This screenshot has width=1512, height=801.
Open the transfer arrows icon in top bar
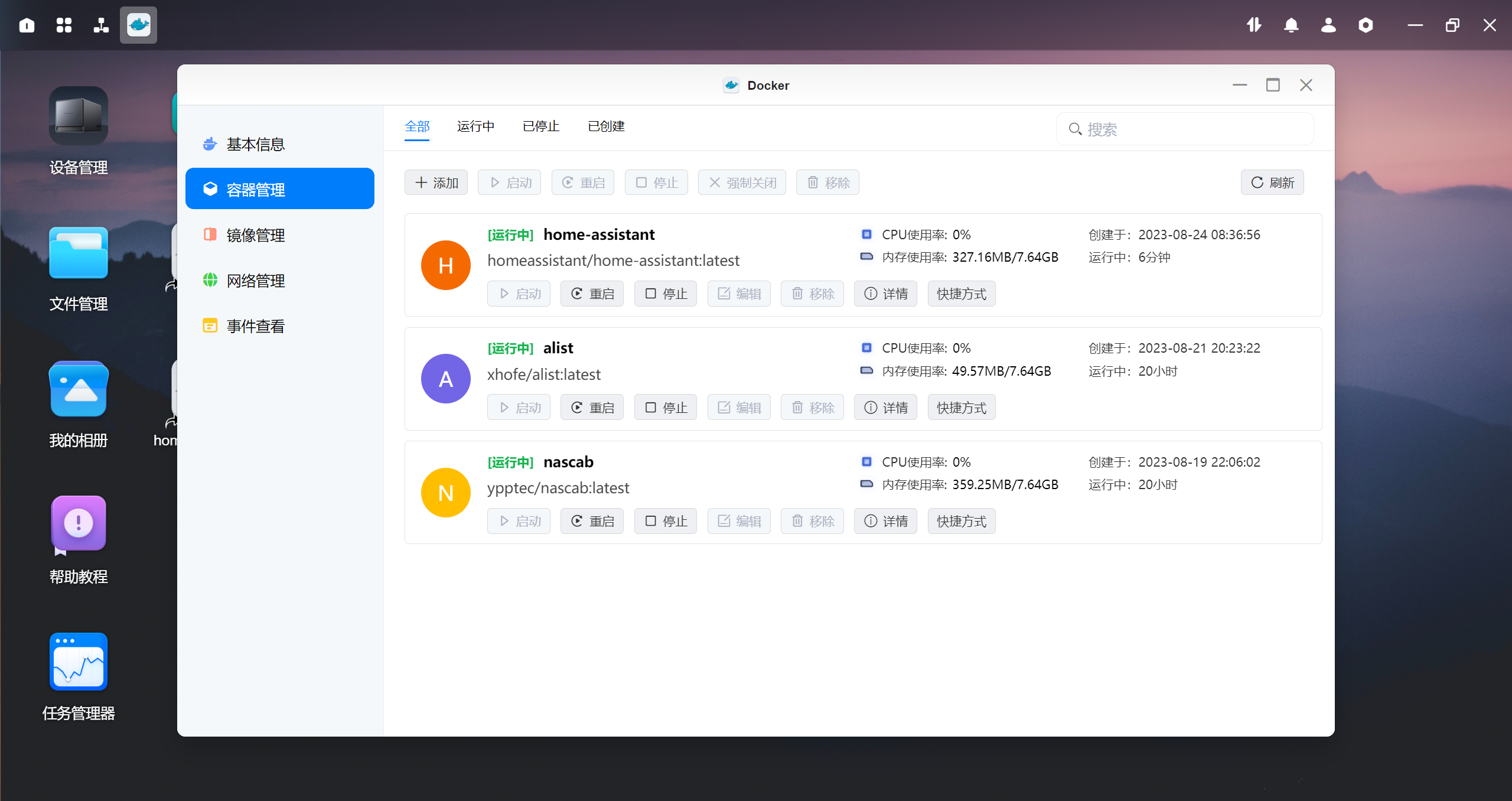coord(1254,25)
